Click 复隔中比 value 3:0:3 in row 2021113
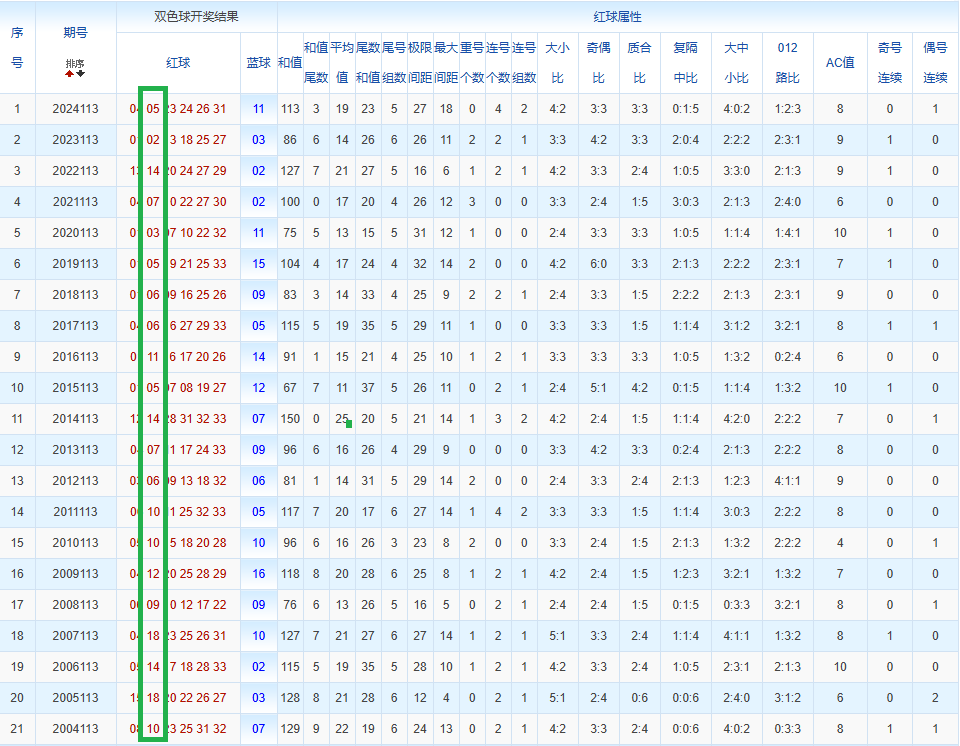Viewport: 960px width, 746px height. [x=686, y=202]
